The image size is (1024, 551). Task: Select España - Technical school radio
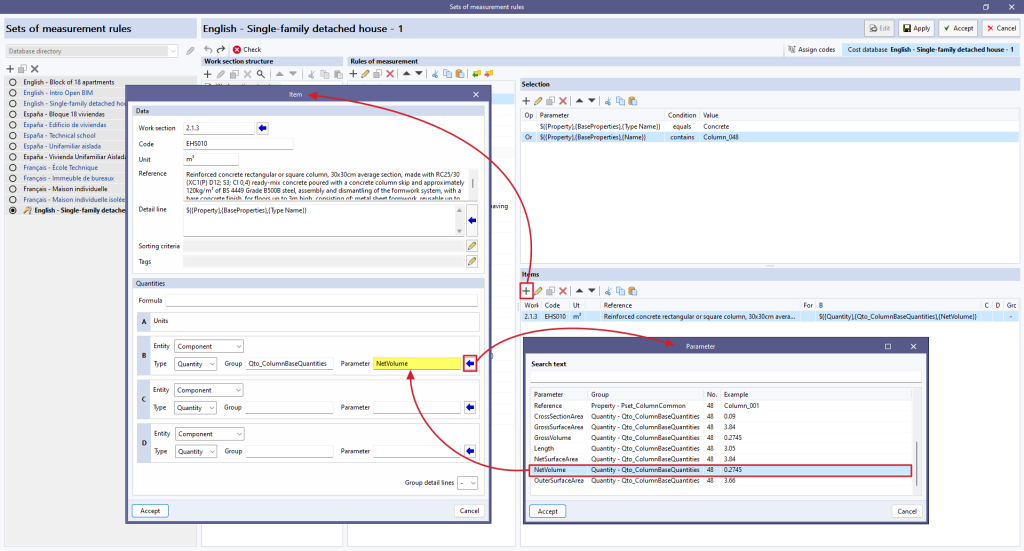click(x=12, y=136)
